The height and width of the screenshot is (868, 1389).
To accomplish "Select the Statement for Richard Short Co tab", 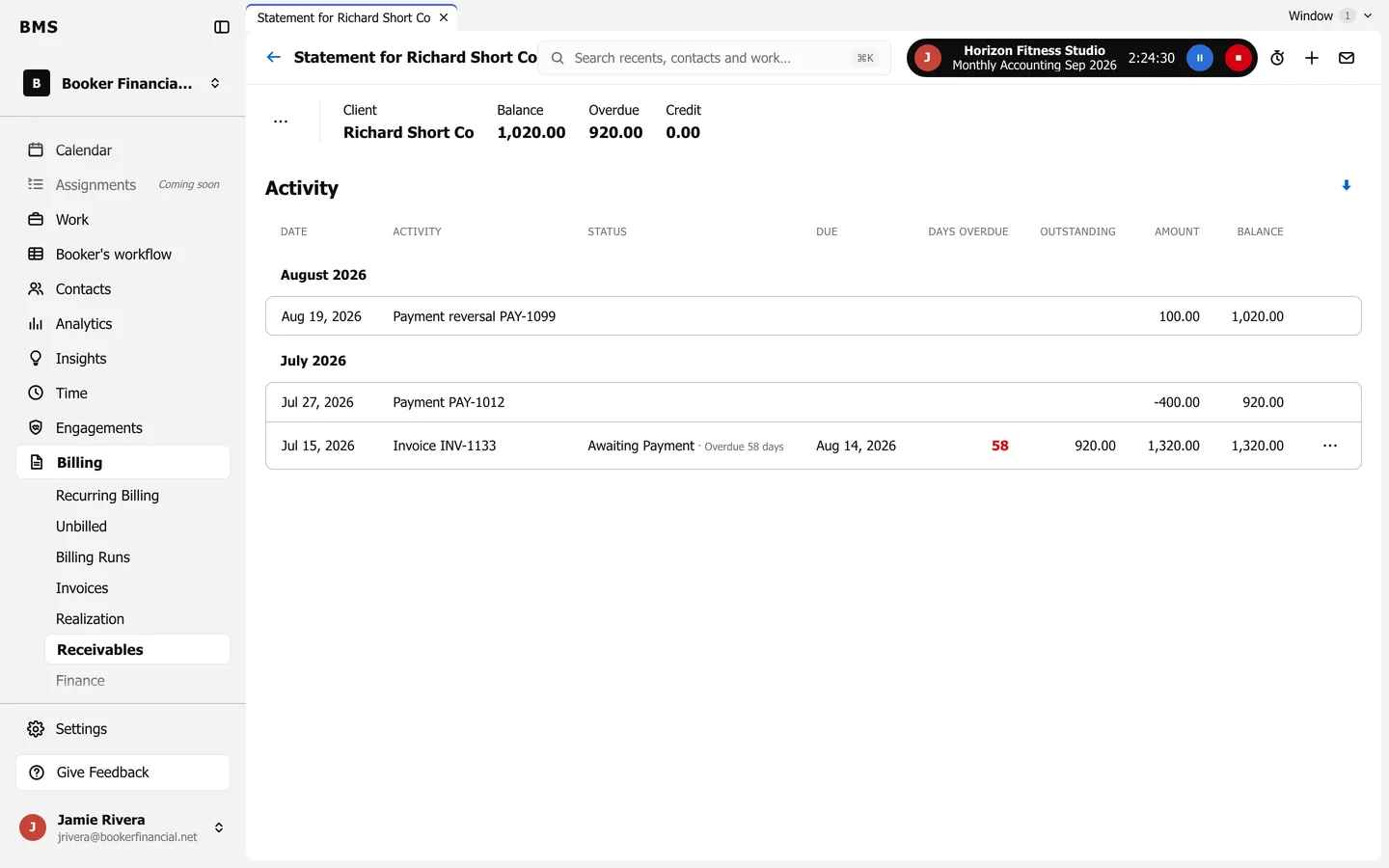I will [x=351, y=17].
